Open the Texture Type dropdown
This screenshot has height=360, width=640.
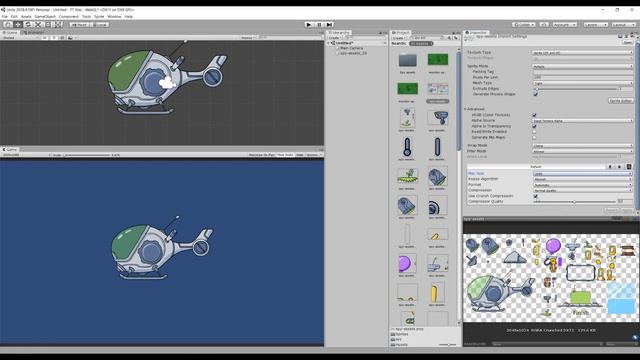click(582, 53)
